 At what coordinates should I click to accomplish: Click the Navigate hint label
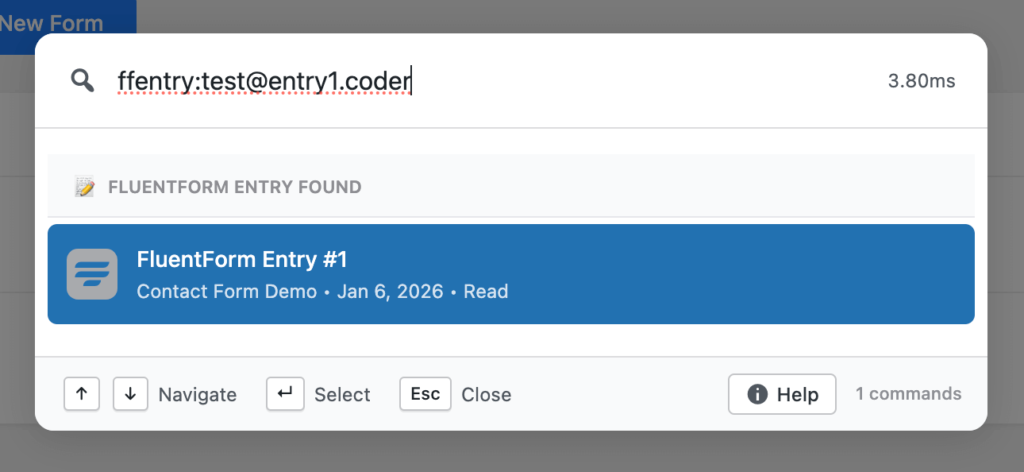coord(197,395)
